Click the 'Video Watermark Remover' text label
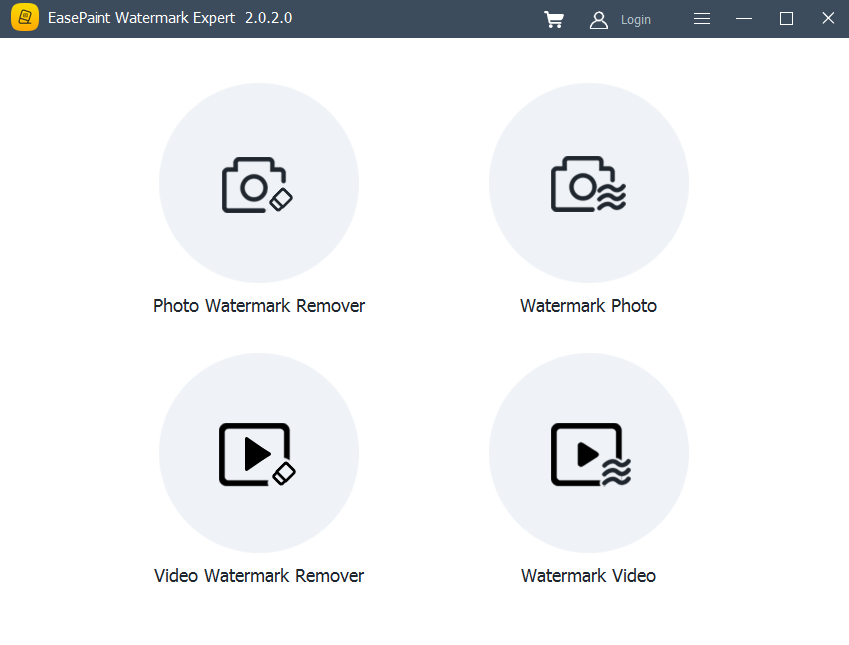 (x=258, y=575)
